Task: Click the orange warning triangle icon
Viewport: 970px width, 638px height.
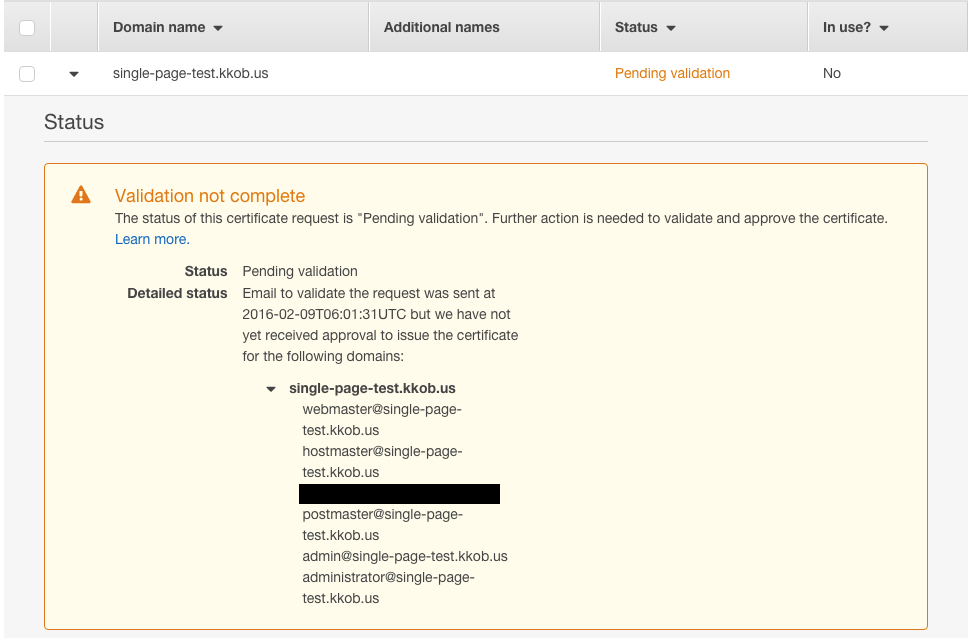Action: (x=81, y=195)
